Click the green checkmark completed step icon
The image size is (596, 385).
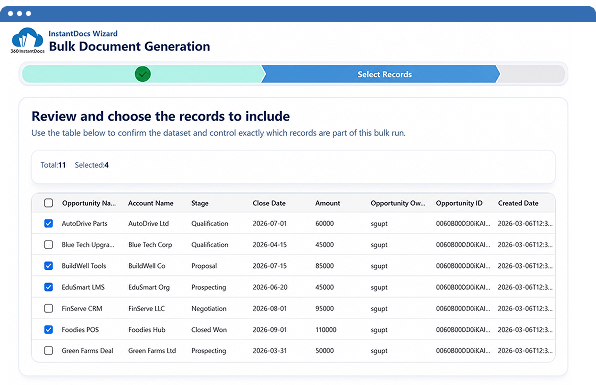point(143,74)
